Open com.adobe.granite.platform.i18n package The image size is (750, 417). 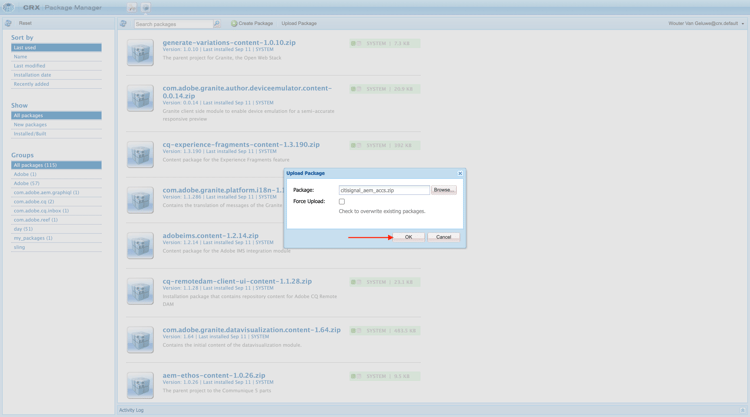click(x=223, y=190)
